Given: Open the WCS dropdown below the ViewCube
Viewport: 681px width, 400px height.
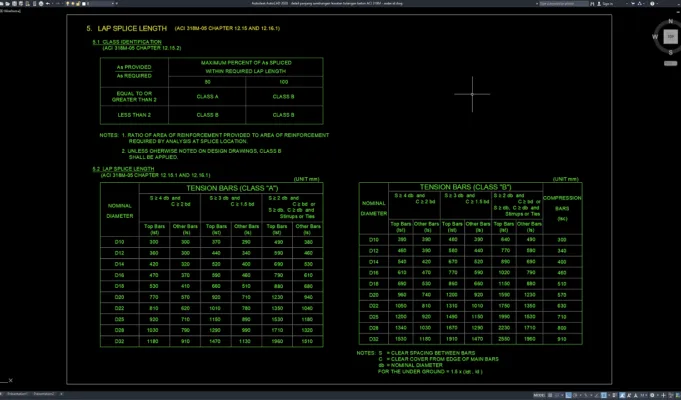Looking at the screenshot, I should tap(671, 63).
